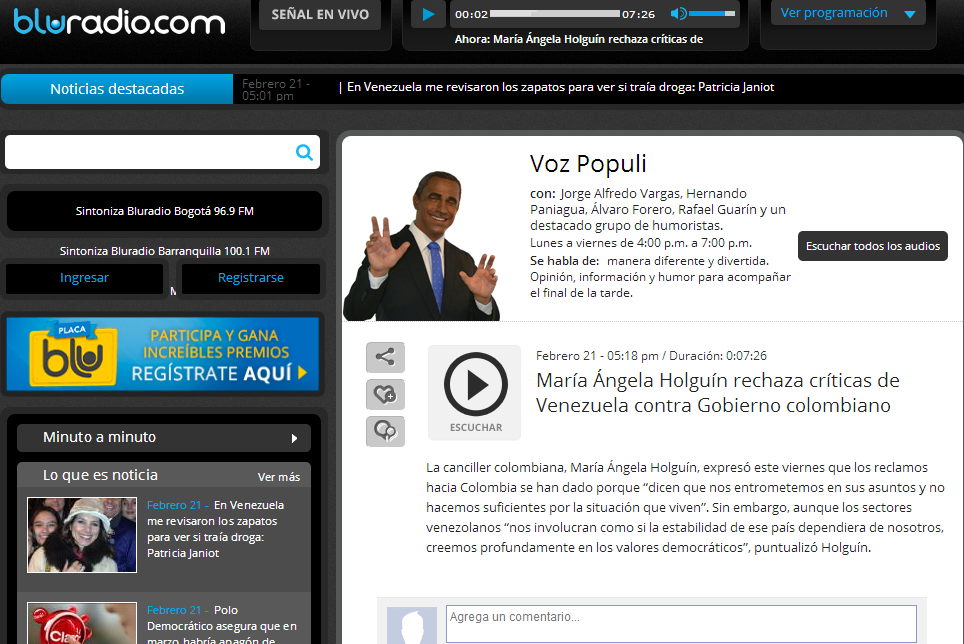The height and width of the screenshot is (644, 964).
Task: Click the now-playing Ahora title text
Action: [x=579, y=39]
